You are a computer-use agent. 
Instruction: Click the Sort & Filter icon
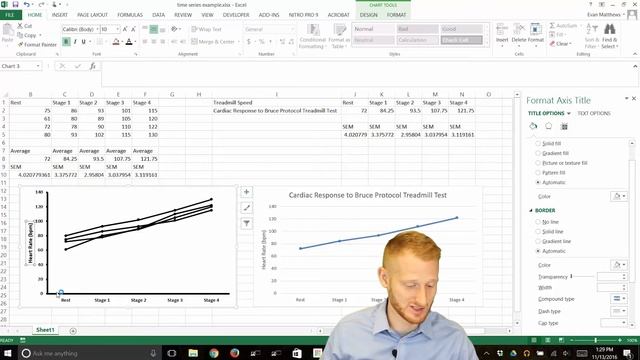[591, 29]
